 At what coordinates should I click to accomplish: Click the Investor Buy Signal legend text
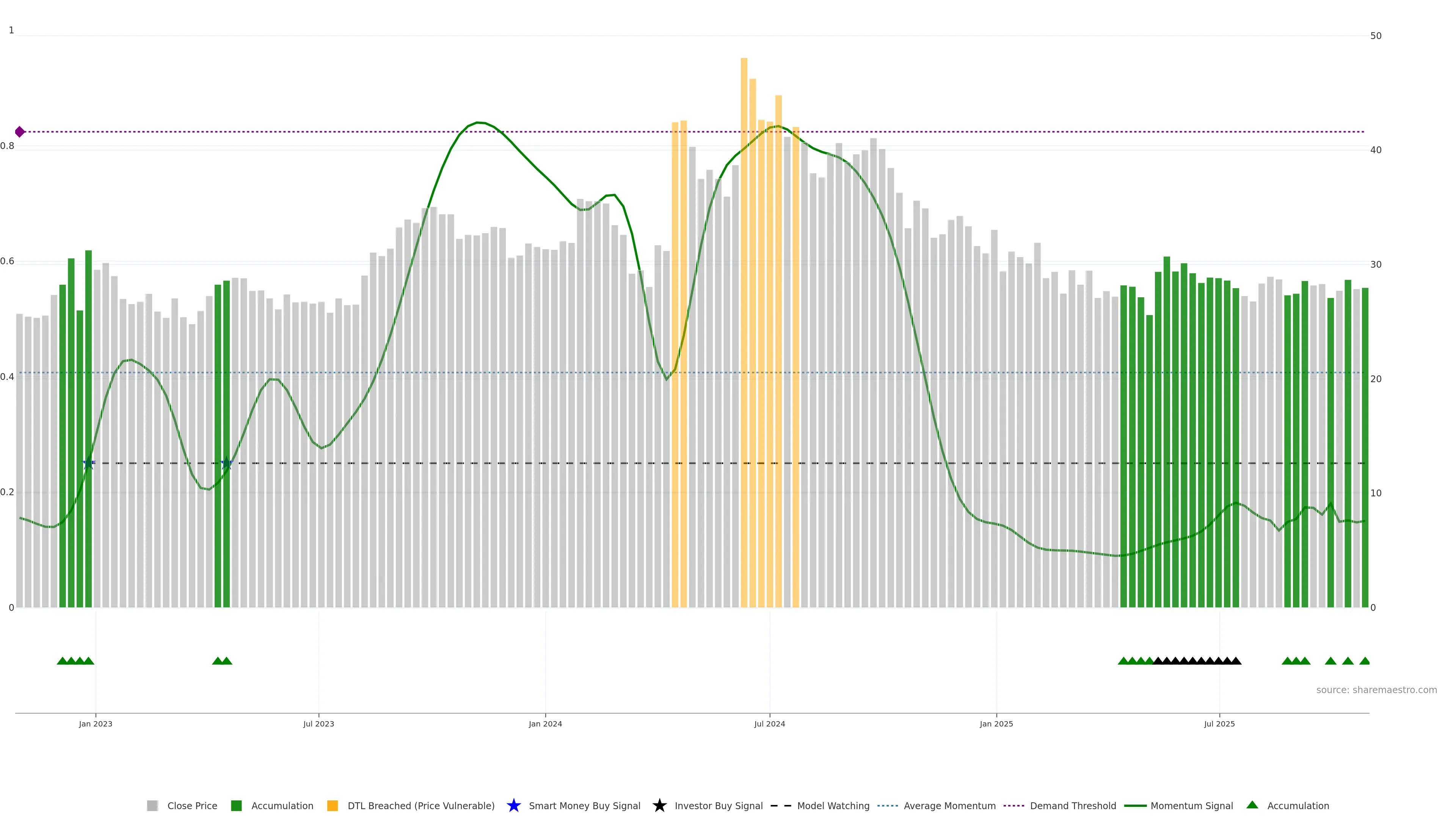[x=719, y=805]
